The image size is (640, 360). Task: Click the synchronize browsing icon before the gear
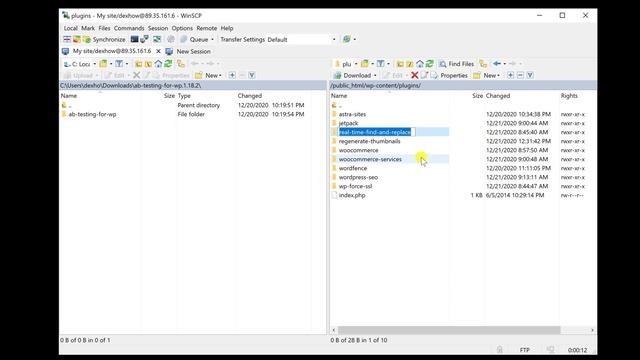coord(157,39)
